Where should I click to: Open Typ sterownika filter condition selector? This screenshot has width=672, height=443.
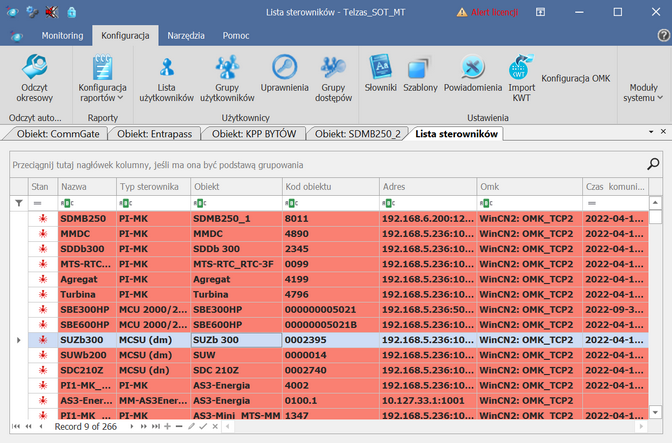point(125,203)
